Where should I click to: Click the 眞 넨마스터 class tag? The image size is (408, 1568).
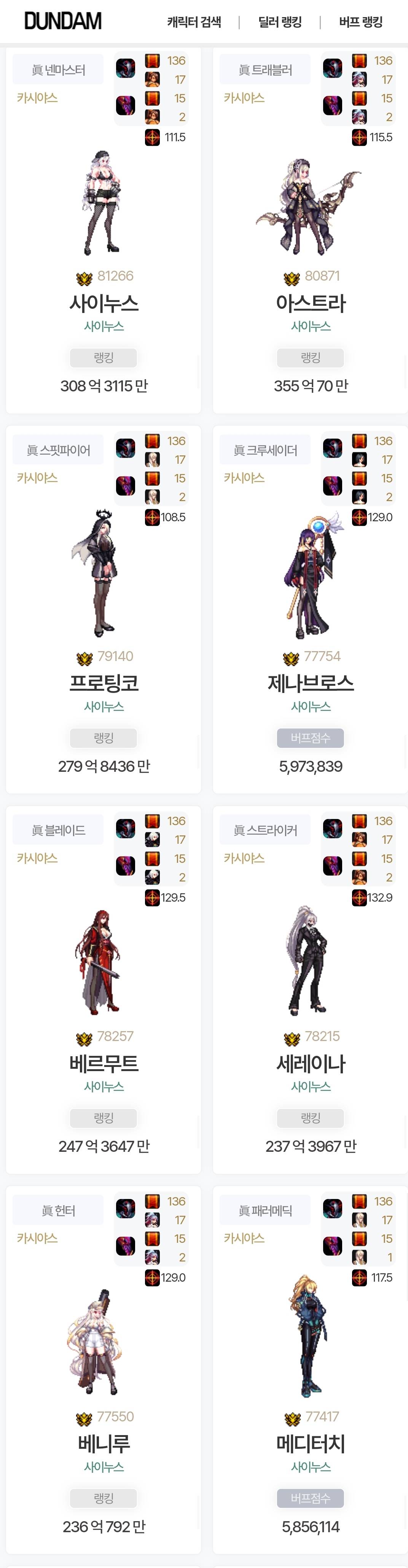pos(58,69)
